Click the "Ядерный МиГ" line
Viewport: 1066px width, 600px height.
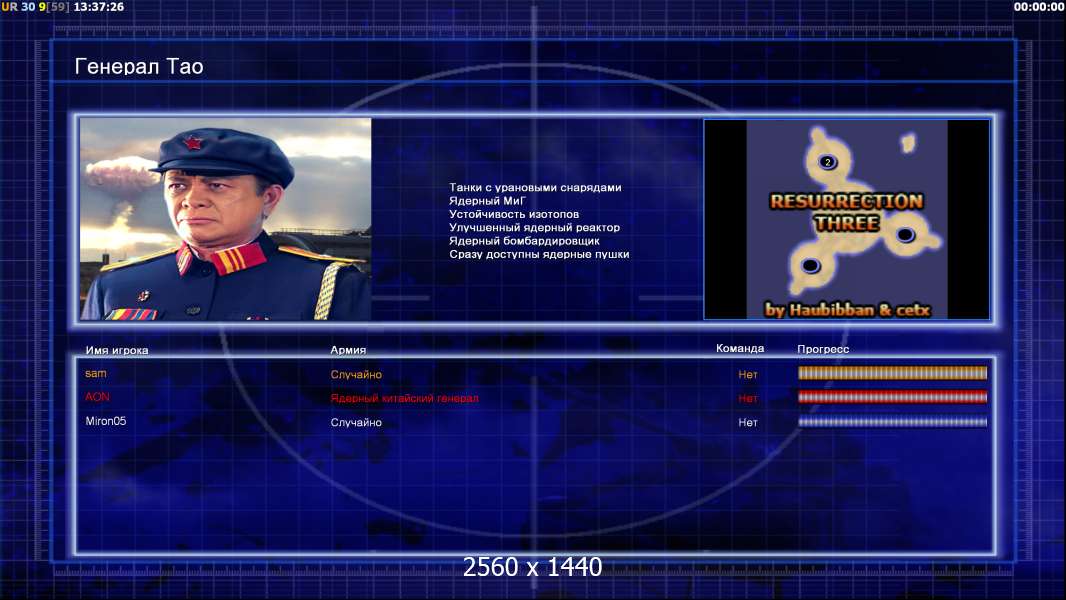click(487, 201)
